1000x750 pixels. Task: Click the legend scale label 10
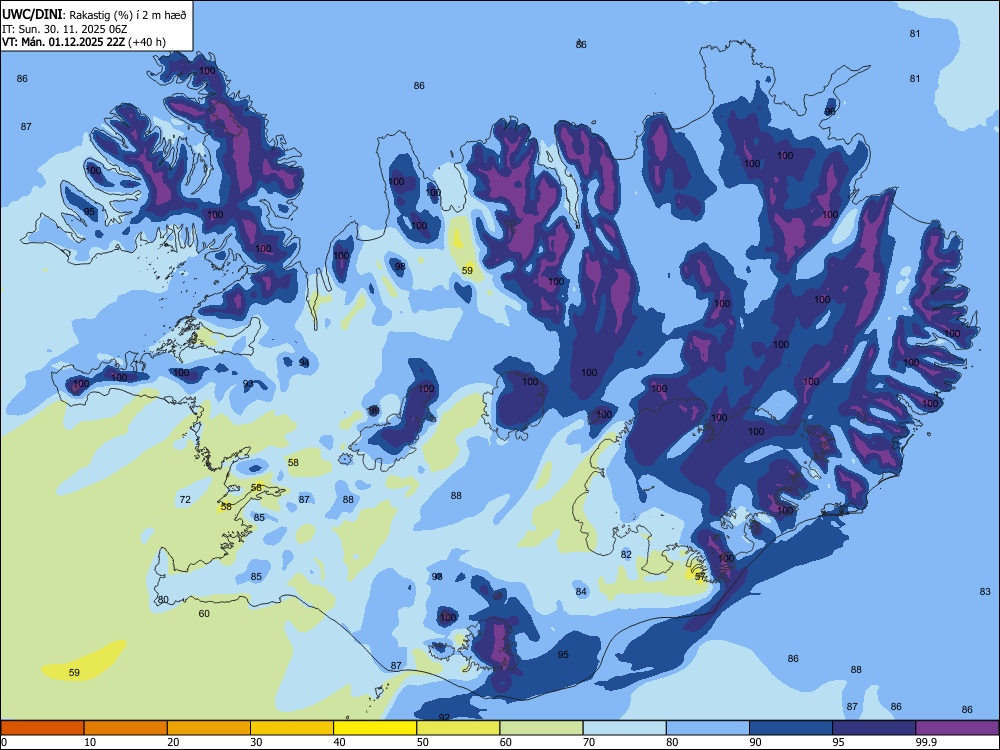(x=90, y=742)
